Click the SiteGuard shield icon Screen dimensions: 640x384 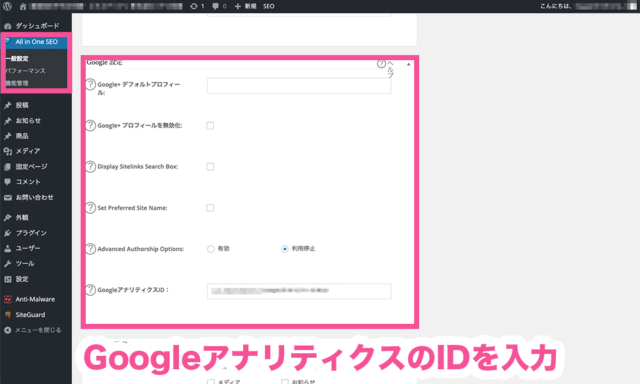pyautogui.click(x=7, y=315)
